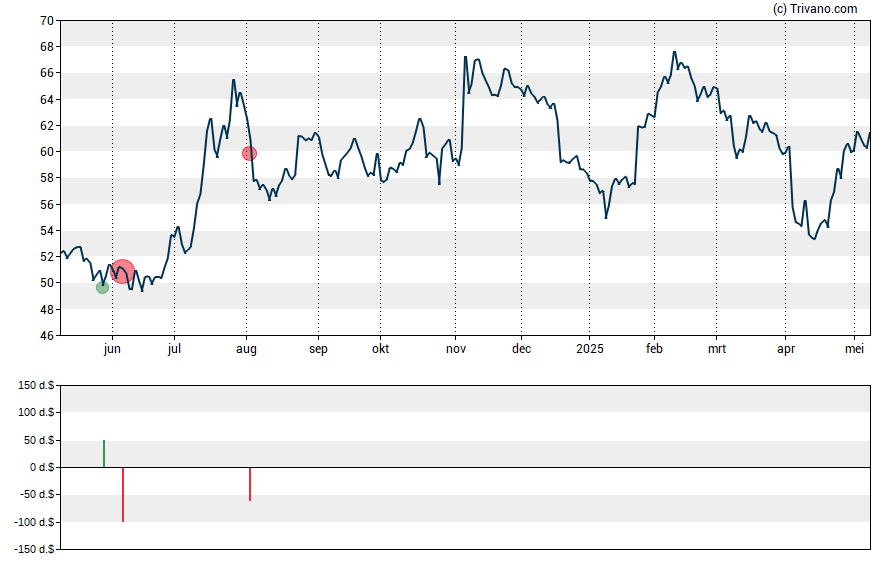Image resolution: width=888 pixels, height=565 pixels.
Task: Click the 'okt' axis label
Action: pyautogui.click(x=381, y=349)
